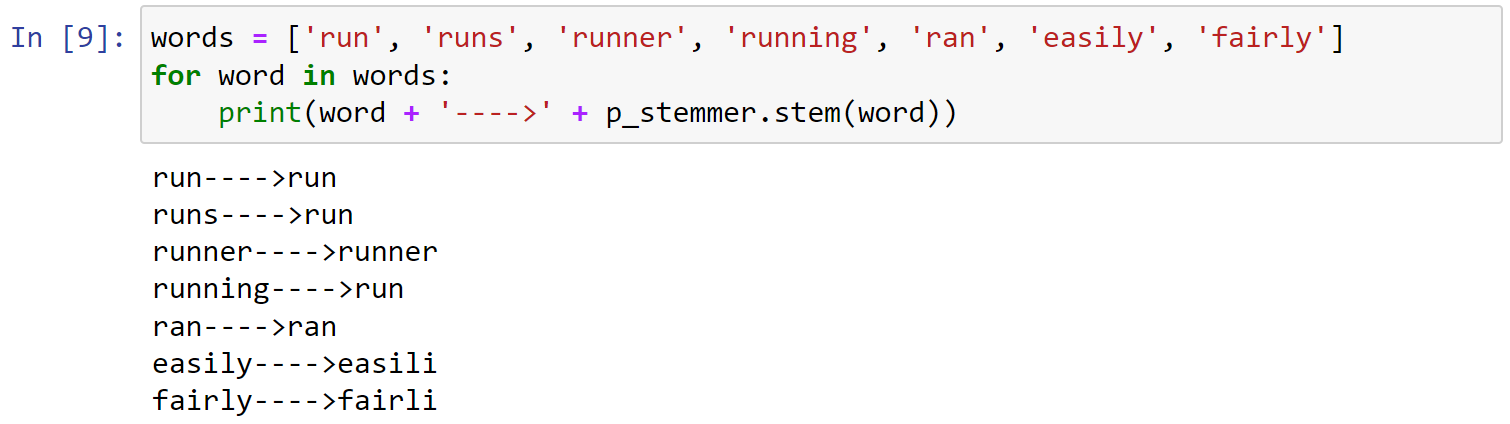
Task: Click output line fairly---->fairli
Action: point(295,401)
